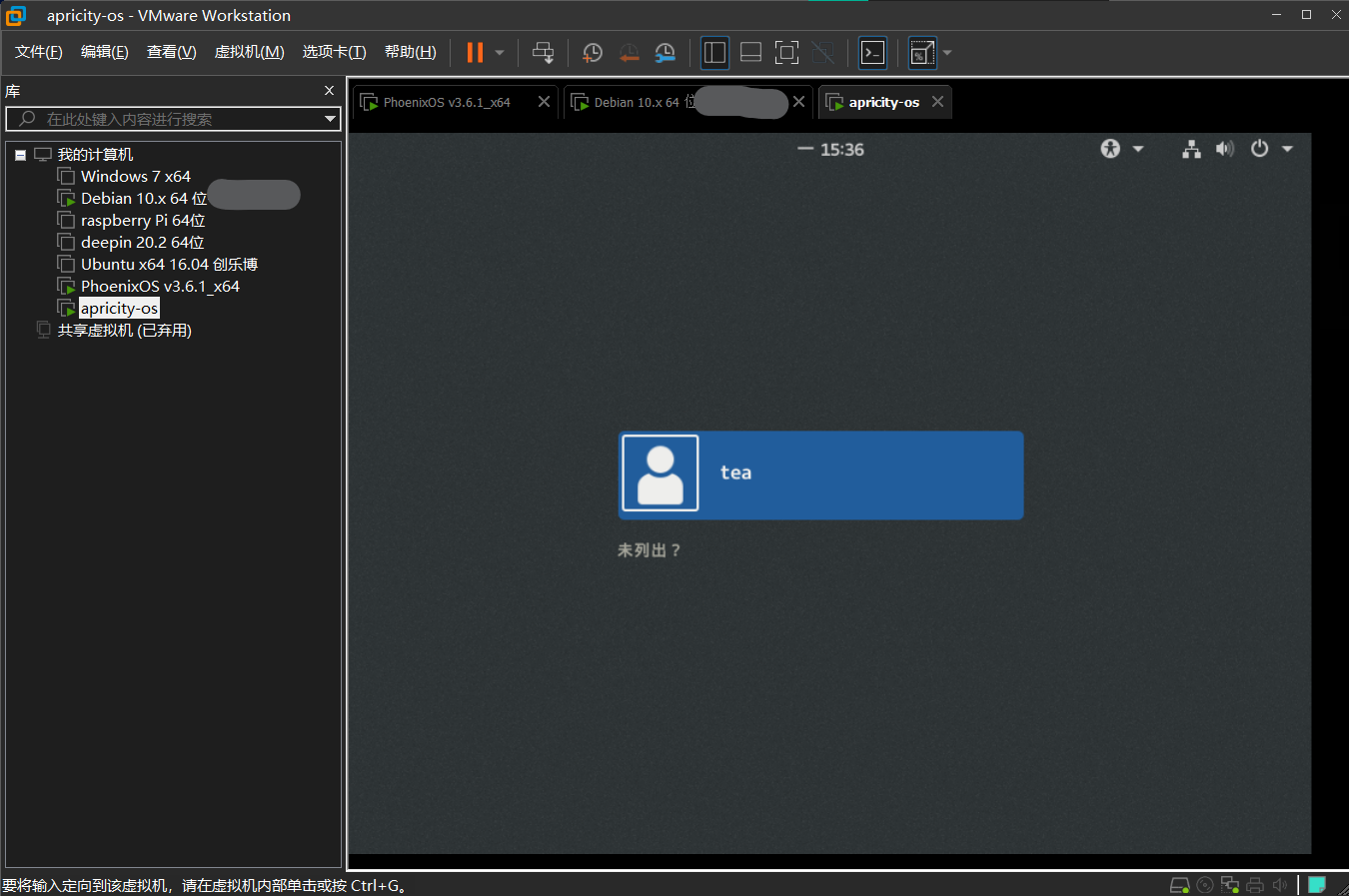
Task: Open the snapshot manager
Action: [x=665, y=53]
